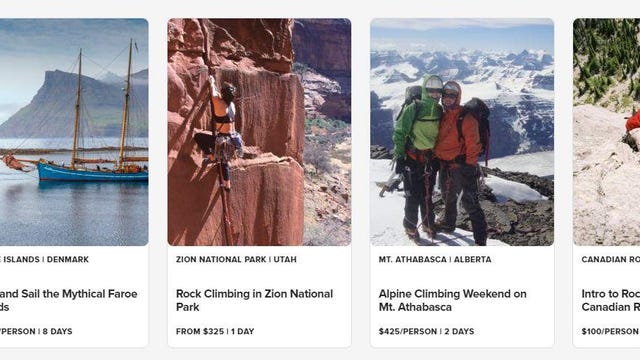Click the Mt. Athabasca card's white text area

tap(462, 297)
